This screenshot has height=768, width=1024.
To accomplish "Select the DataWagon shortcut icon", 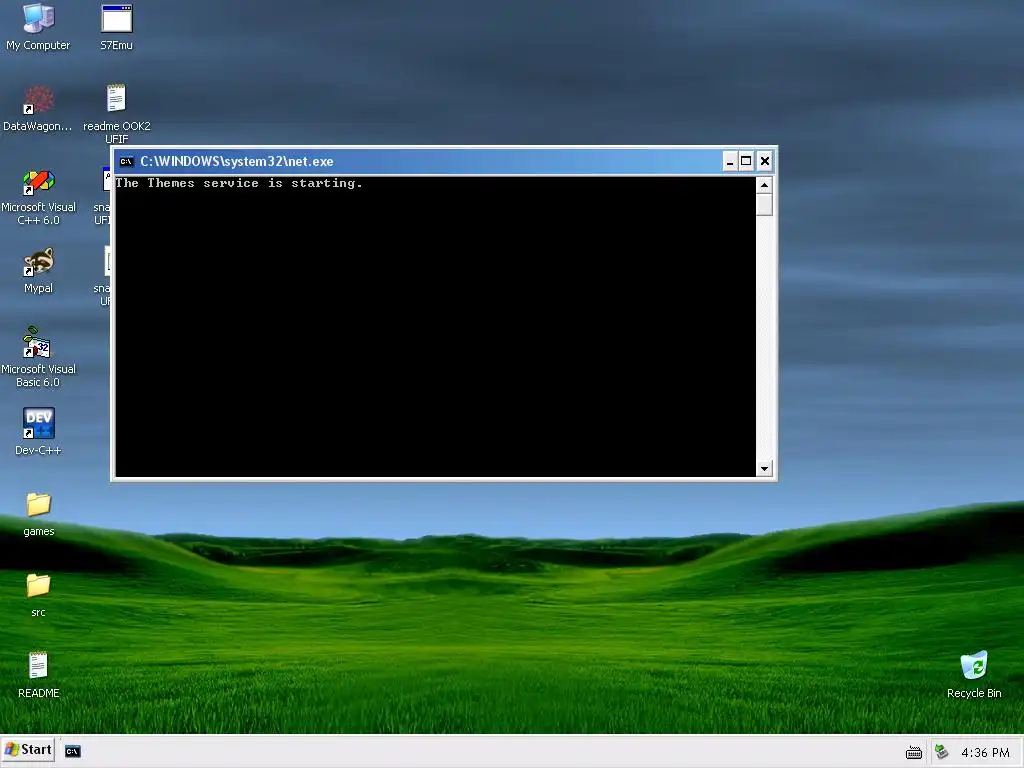I will [38, 108].
